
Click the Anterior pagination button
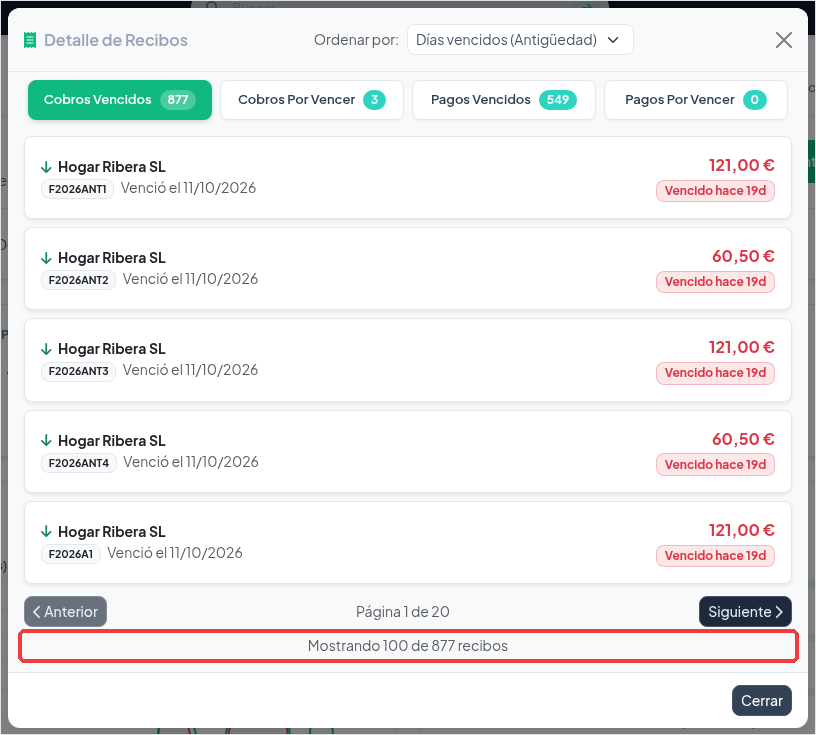point(66,612)
